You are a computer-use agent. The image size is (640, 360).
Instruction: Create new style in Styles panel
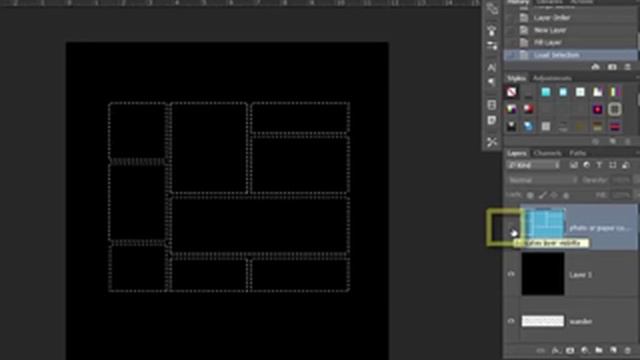tap(613, 141)
